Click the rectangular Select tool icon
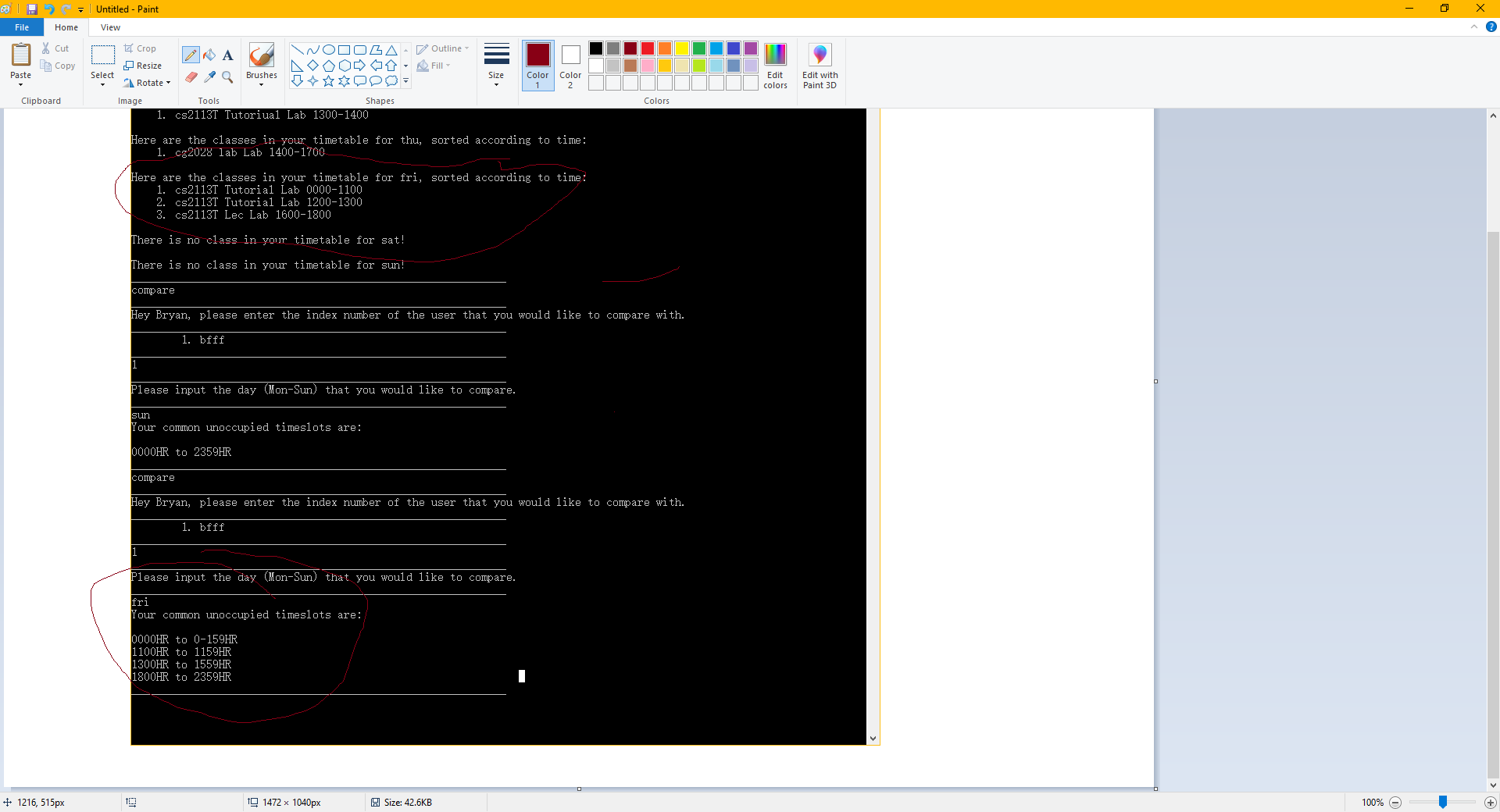Screen dimensions: 1500x812 [x=102, y=55]
